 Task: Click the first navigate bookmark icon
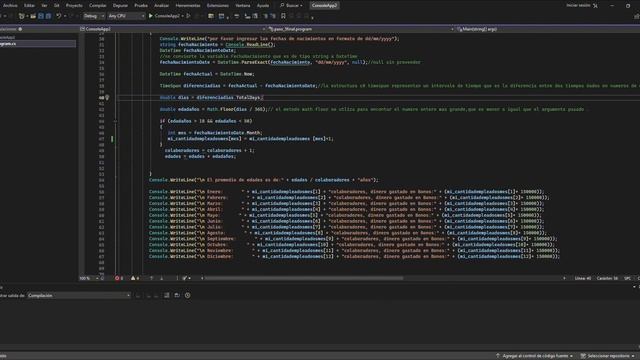point(265,16)
